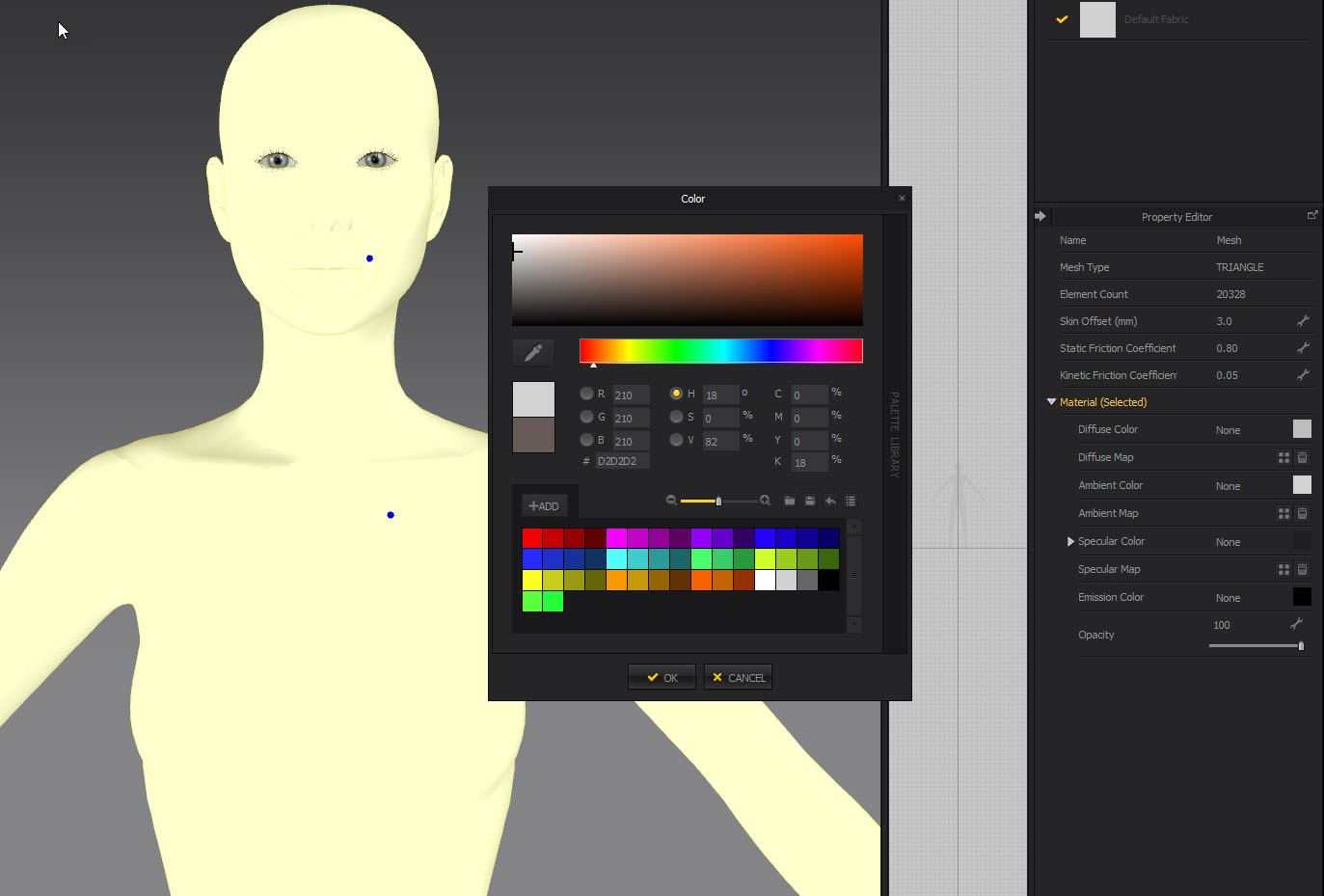Pop out the Property Editor panel

click(x=1311, y=216)
